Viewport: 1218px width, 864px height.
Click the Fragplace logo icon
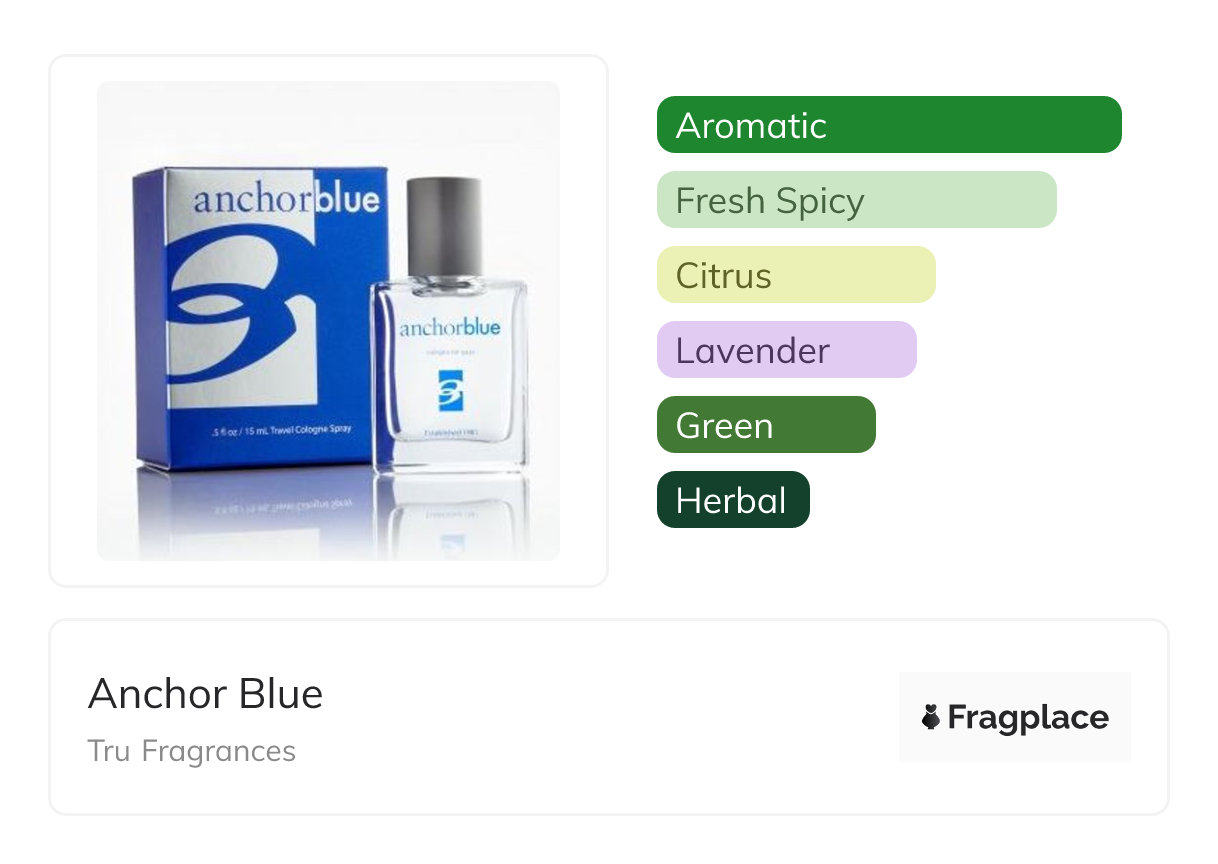(931, 717)
